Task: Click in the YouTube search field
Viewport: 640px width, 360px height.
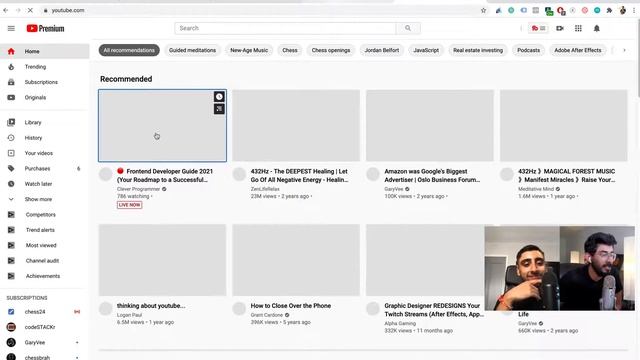Action: pyautogui.click(x=285, y=28)
